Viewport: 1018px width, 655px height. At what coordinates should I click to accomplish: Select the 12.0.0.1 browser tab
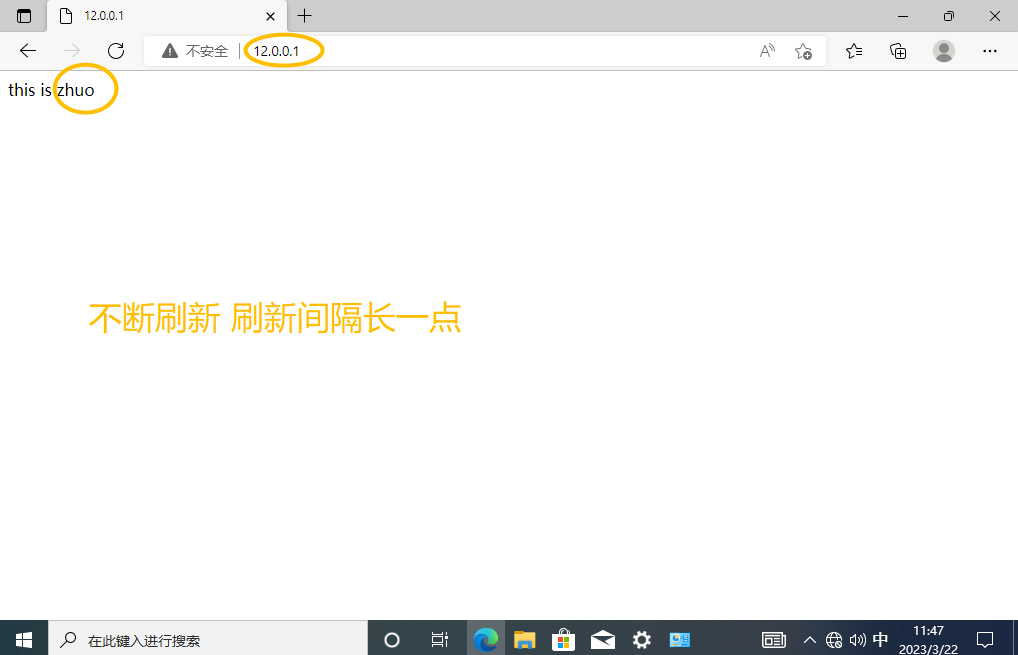[166, 16]
